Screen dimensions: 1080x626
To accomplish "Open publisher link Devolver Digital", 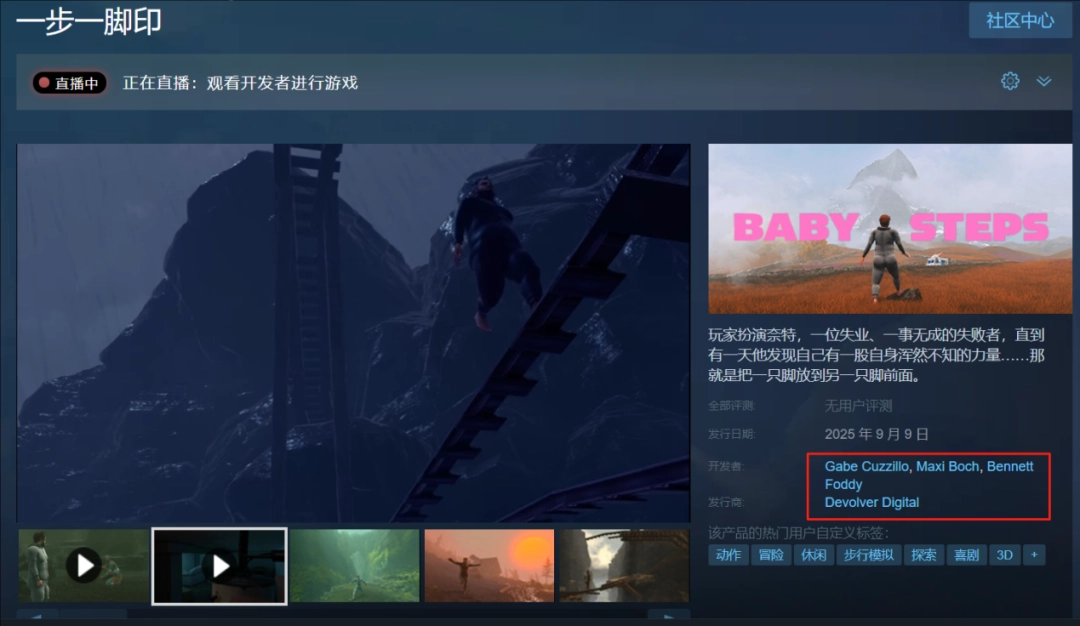I will coord(872,502).
